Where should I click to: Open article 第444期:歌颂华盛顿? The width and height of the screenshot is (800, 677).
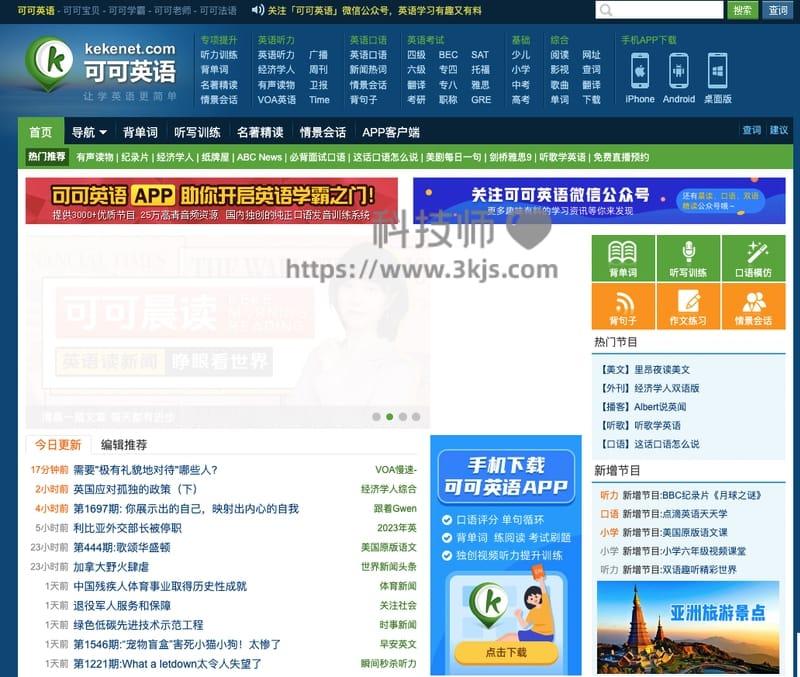pos(122,547)
